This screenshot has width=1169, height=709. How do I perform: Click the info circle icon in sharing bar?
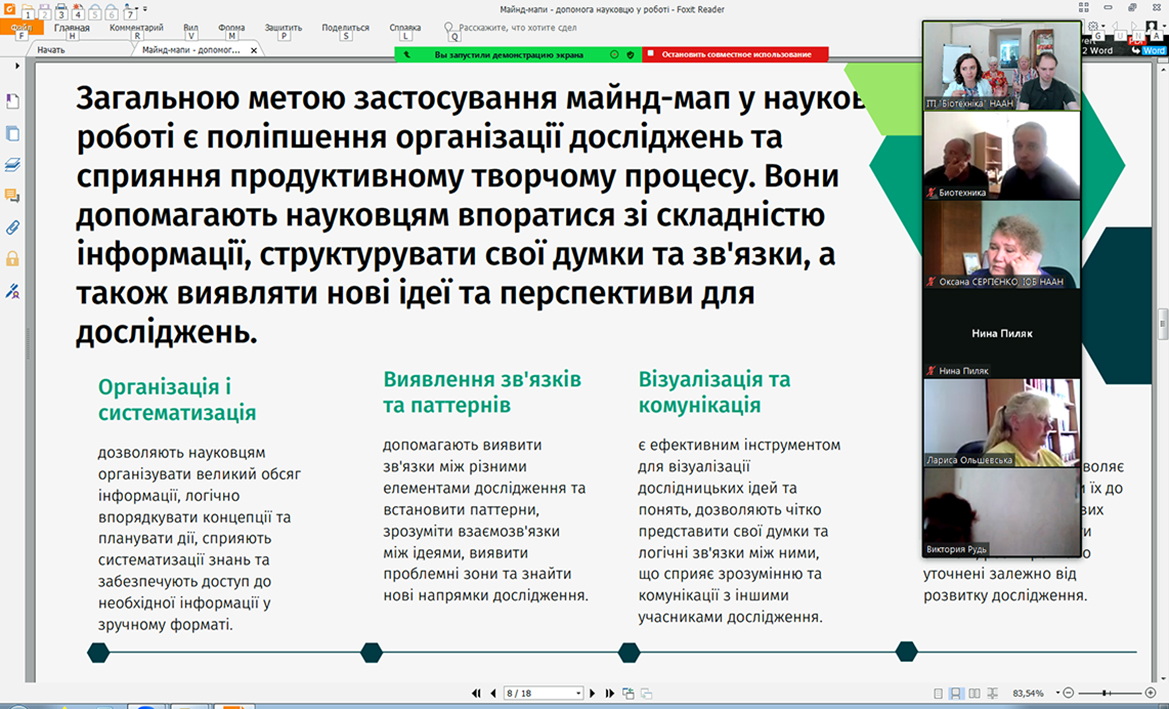click(x=614, y=54)
